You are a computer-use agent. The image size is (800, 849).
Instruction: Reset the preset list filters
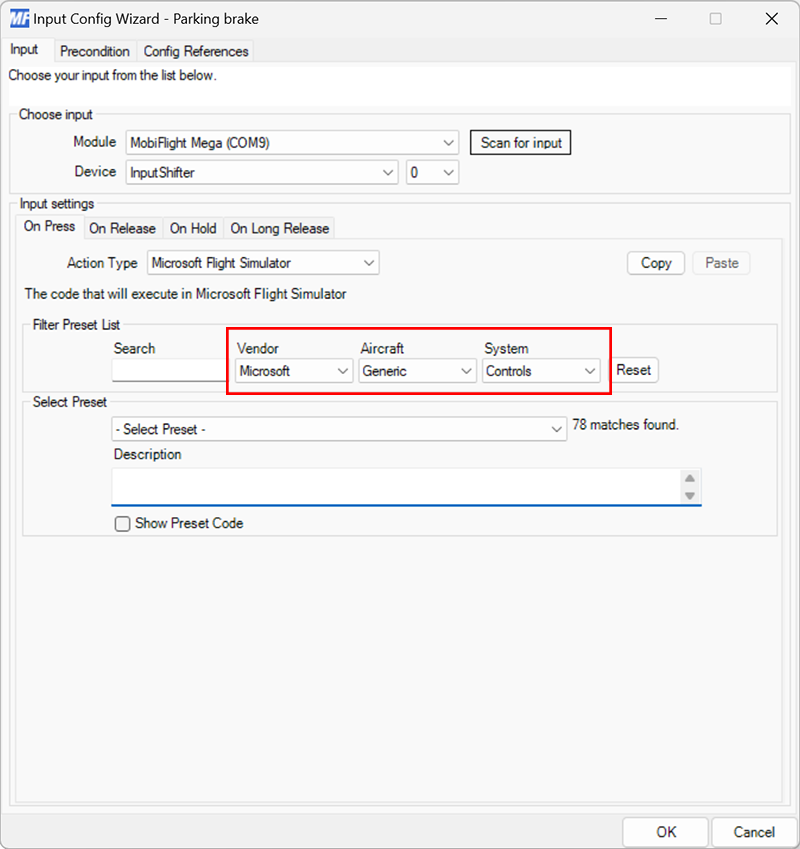click(634, 370)
